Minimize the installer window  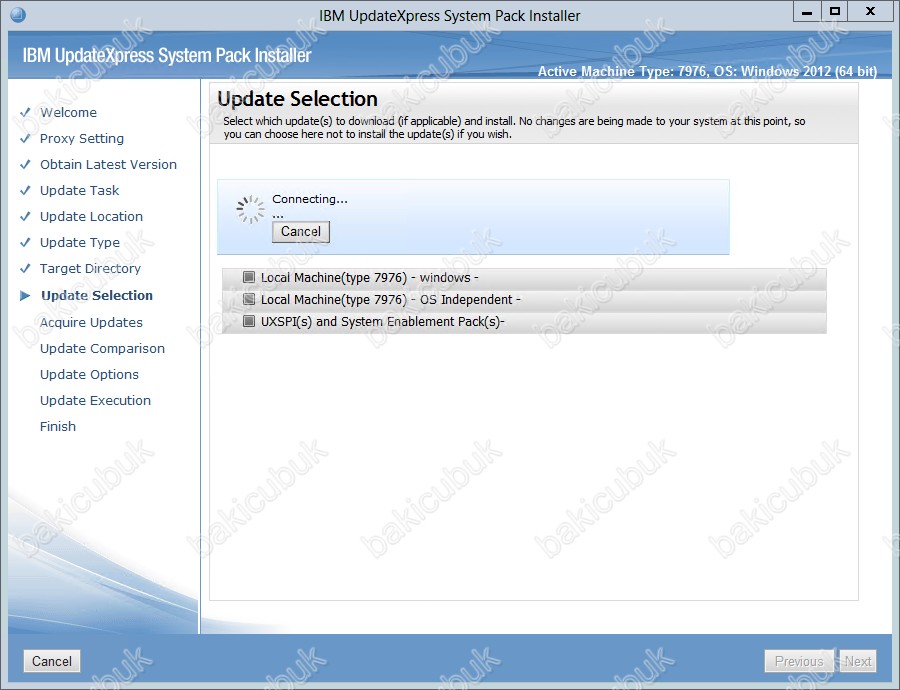coord(807,11)
